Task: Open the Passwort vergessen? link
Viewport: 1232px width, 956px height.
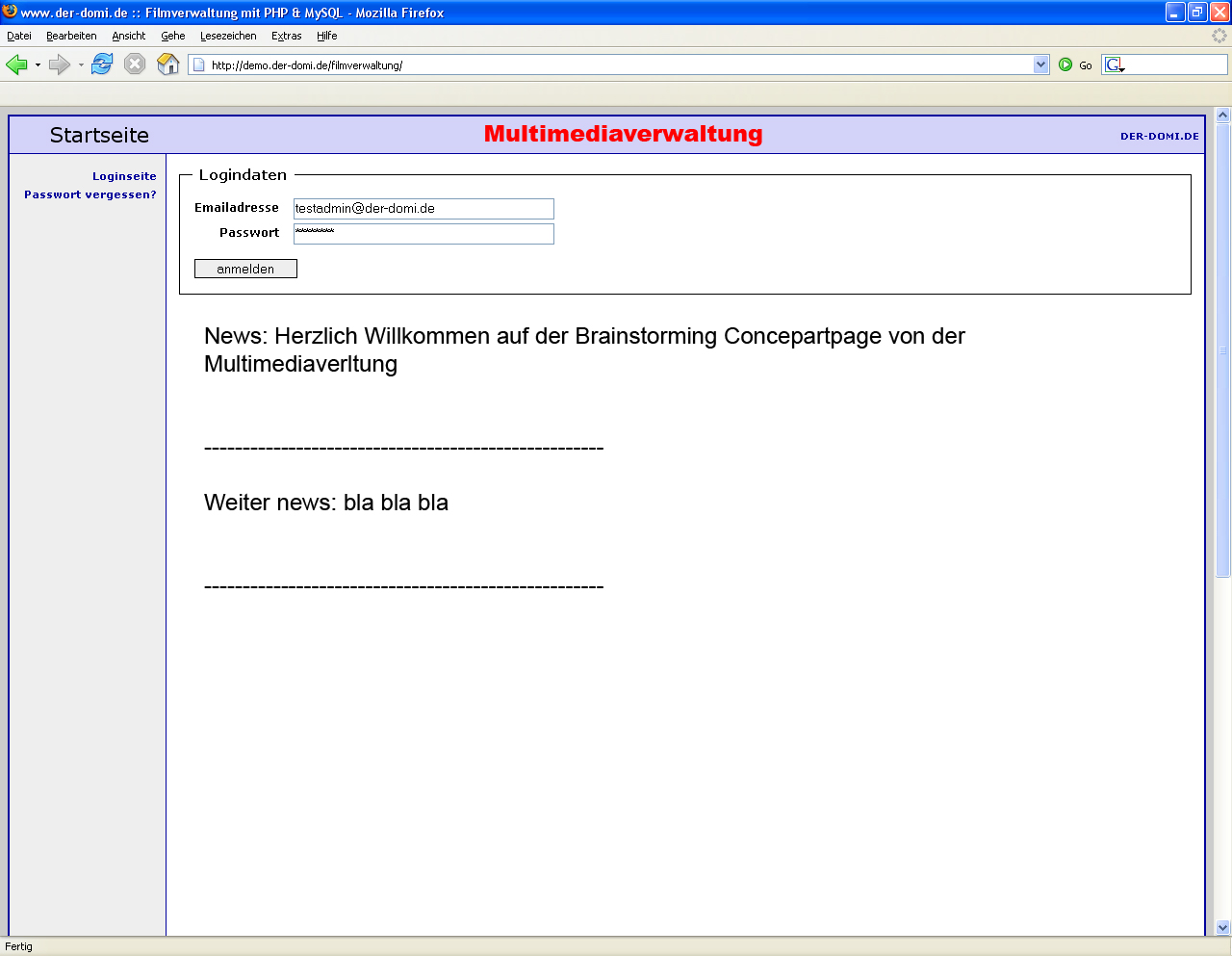Action: tap(90, 194)
